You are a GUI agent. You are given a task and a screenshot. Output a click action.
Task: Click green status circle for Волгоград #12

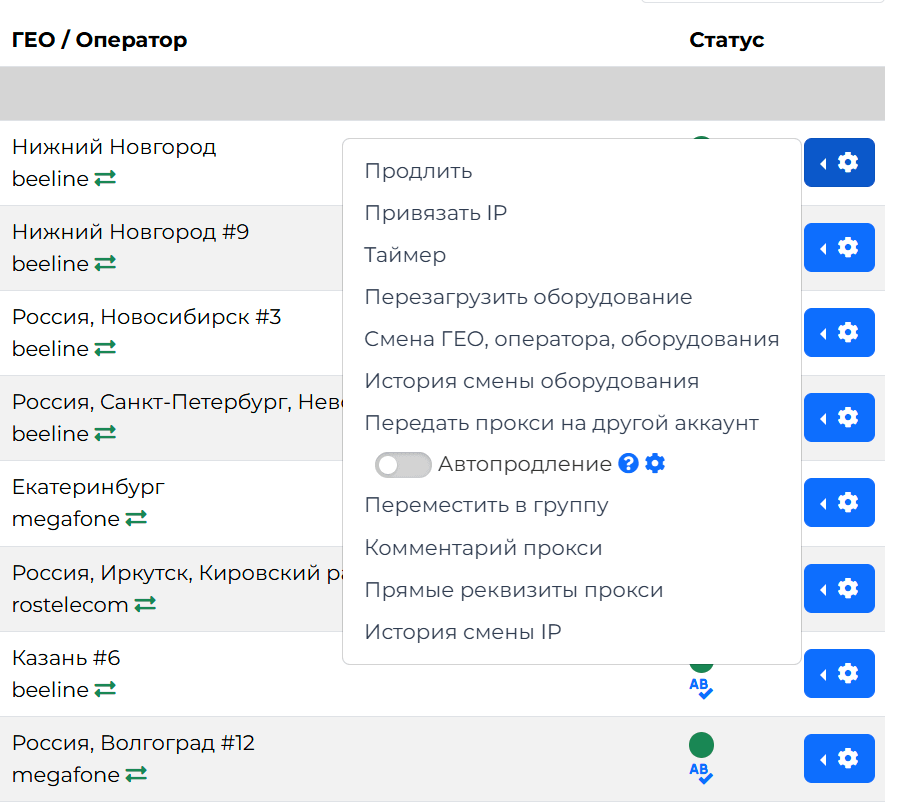point(701,744)
